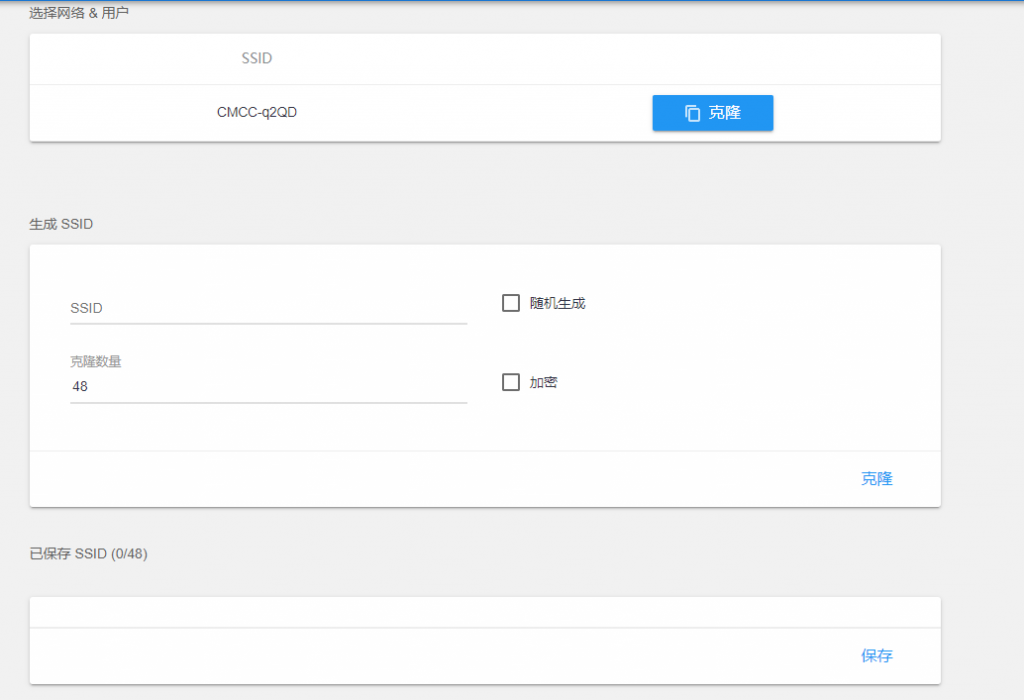
Task: Click the 克隆数量 field label
Action: (96, 361)
